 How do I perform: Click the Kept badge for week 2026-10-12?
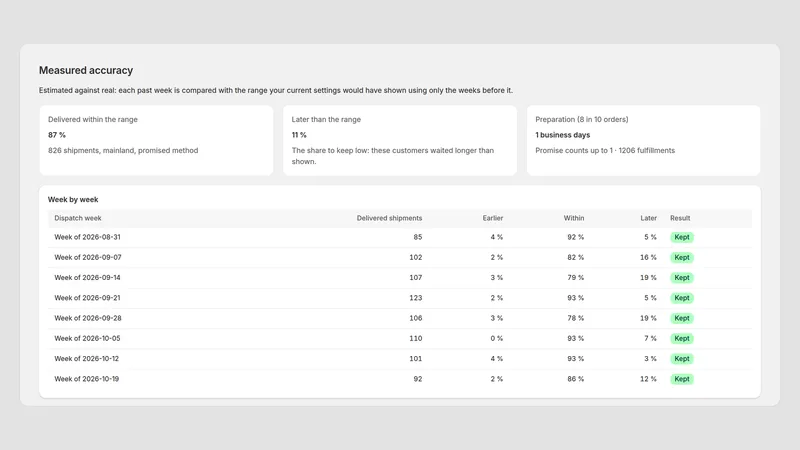682,359
